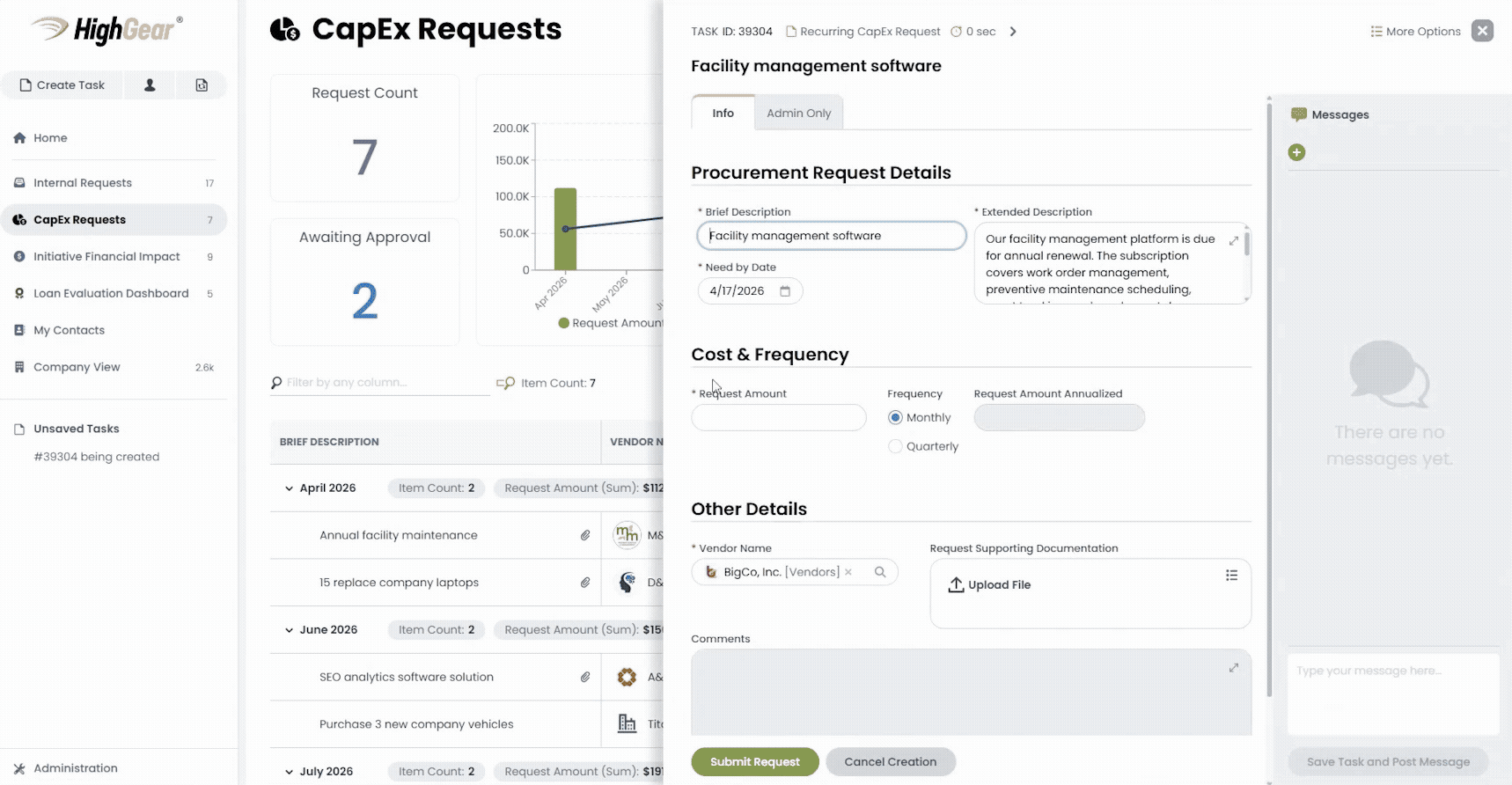This screenshot has height=785, width=1512.
Task: Select the Quarterly frequency option
Action: click(895, 447)
